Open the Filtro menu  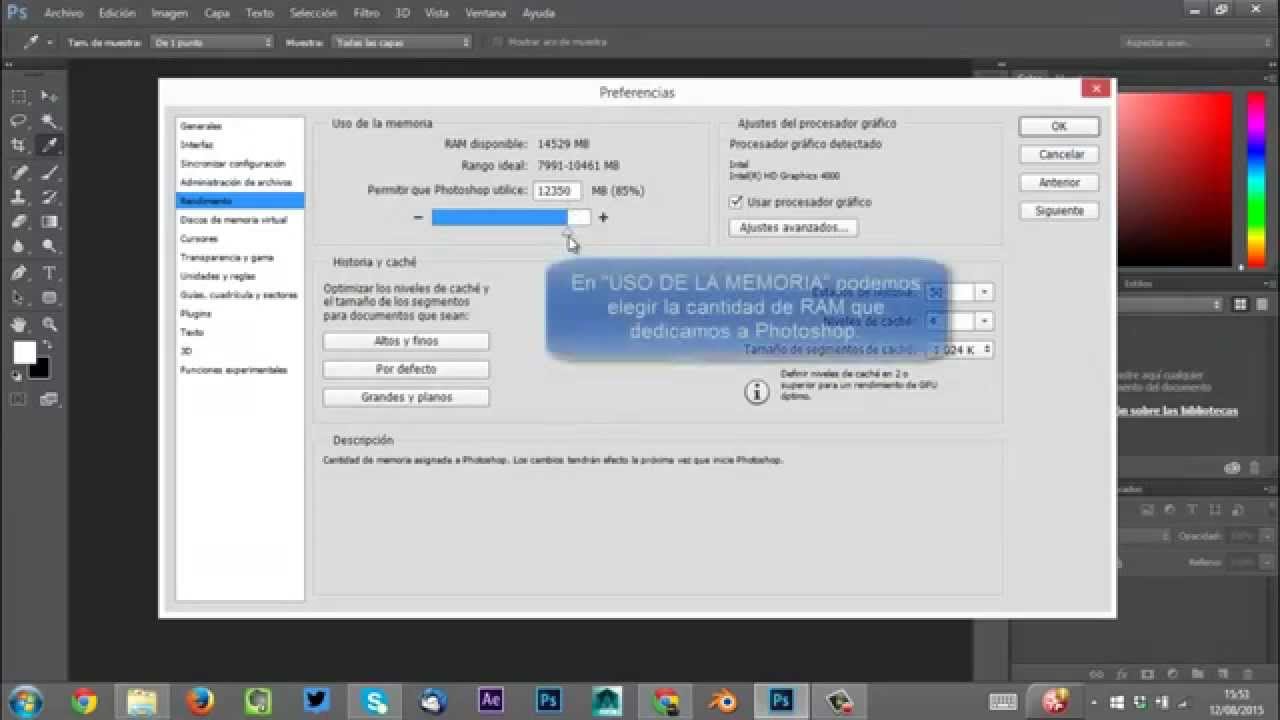pyautogui.click(x=366, y=14)
